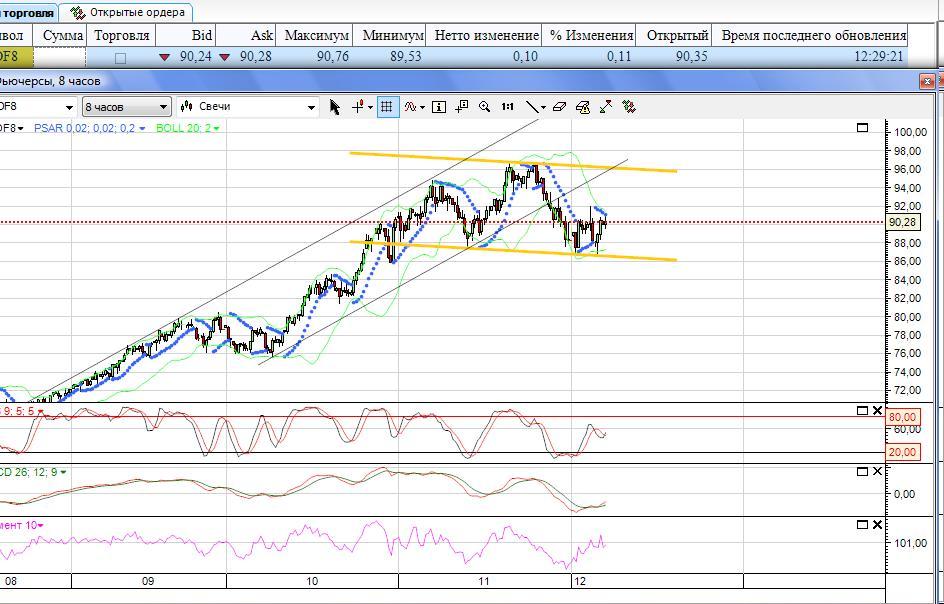This screenshot has width=944, height=604.
Task: Click the stochastic 80,00 level label
Action: 902,417
